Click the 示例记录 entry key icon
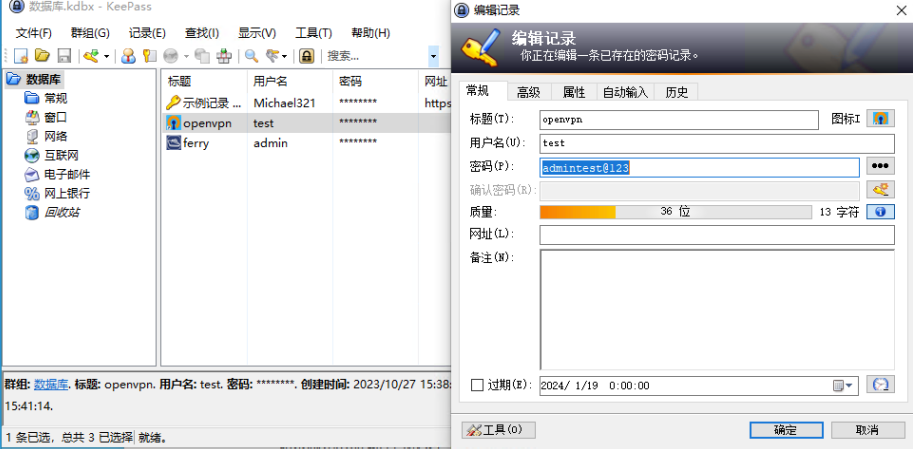The image size is (913, 449). [x=173, y=103]
